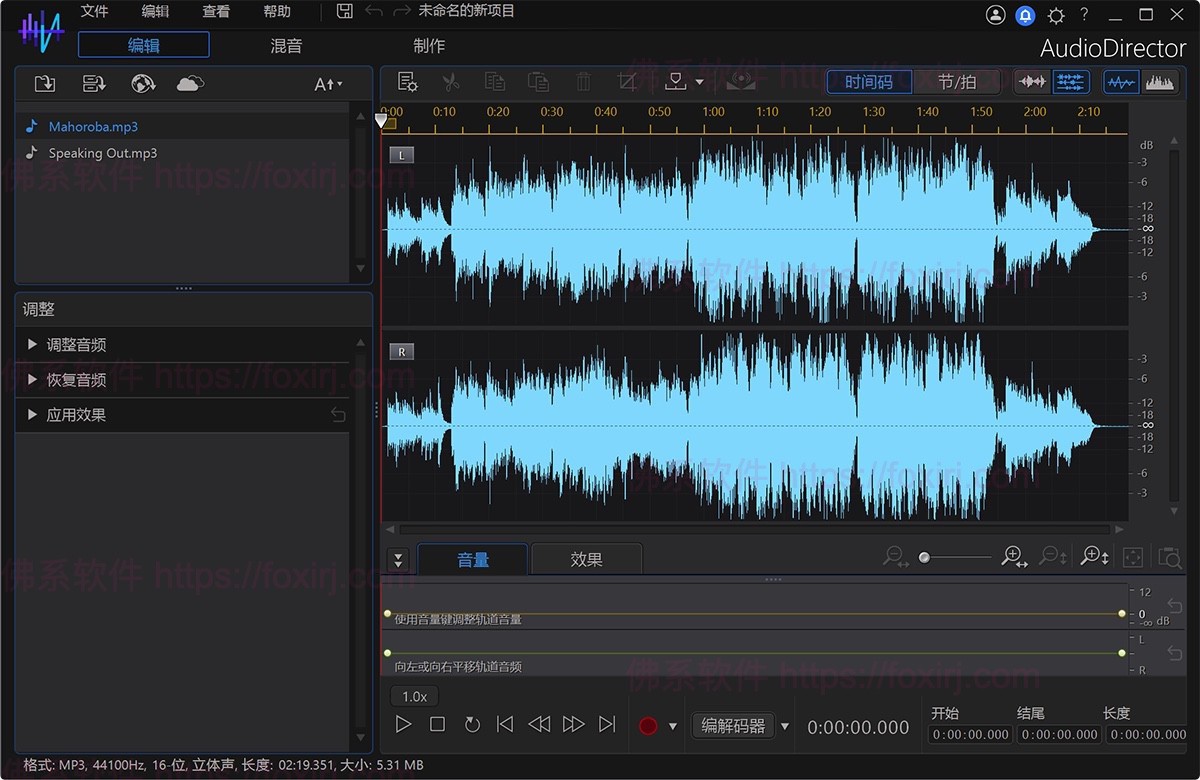Click the project settings icon on toolbar
The width and height of the screenshot is (1200, 780).
tap(408, 82)
